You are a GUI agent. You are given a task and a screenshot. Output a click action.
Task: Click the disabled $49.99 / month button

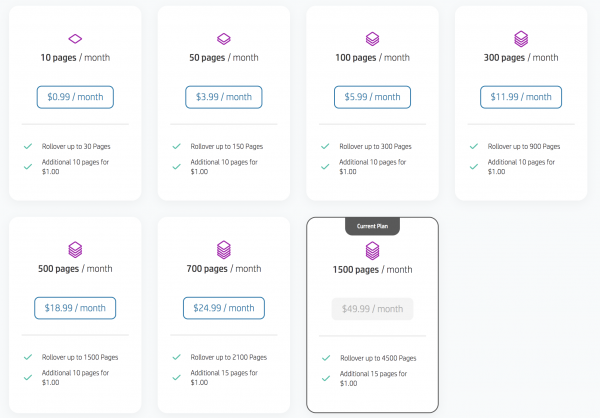tap(373, 309)
